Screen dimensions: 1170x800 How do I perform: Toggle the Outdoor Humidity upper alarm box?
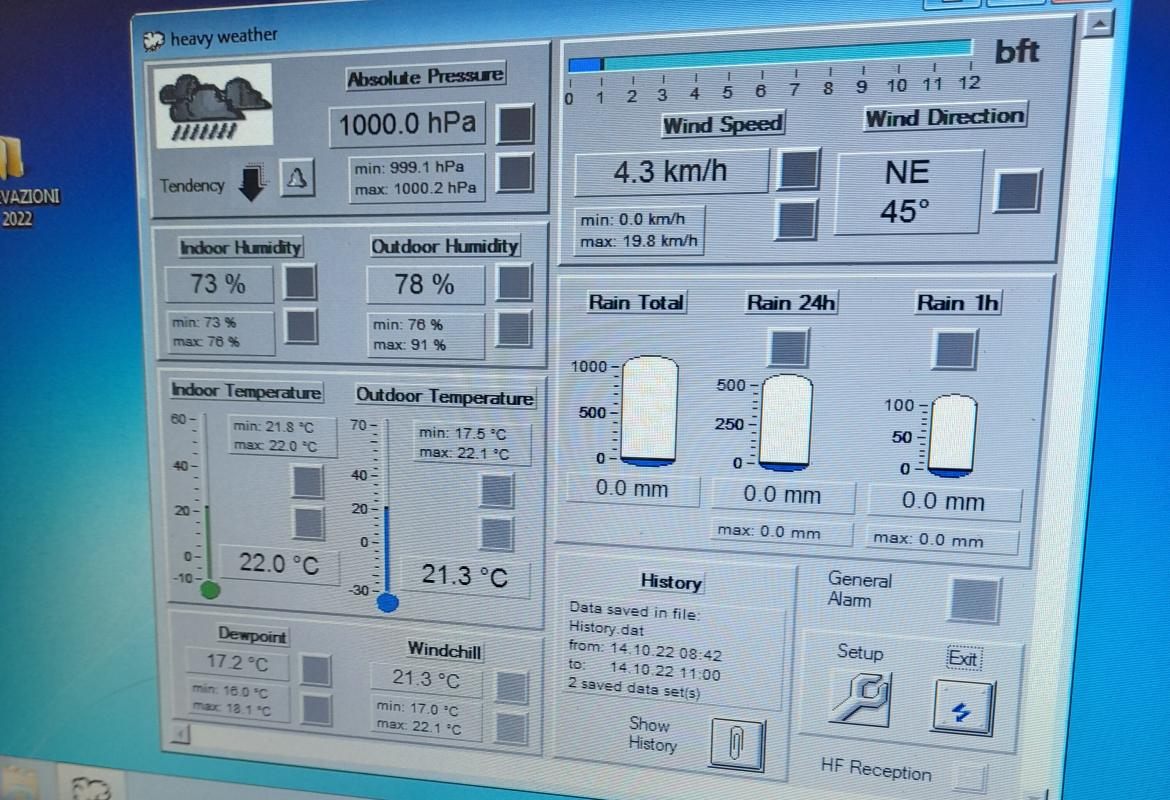[x=514, y=283]
